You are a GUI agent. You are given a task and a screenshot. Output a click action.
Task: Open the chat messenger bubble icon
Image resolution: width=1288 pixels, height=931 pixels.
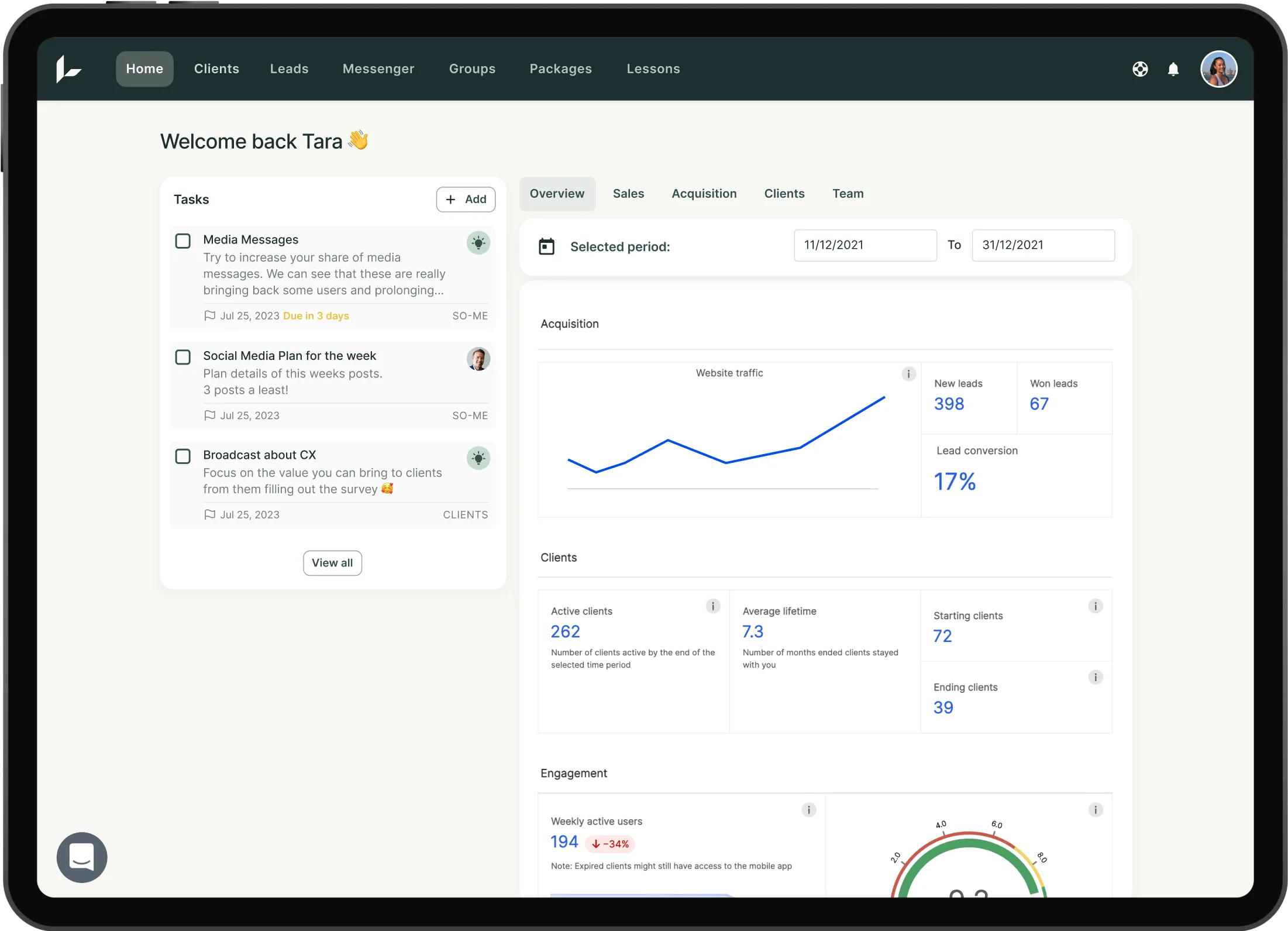click(x=82, y=857)
